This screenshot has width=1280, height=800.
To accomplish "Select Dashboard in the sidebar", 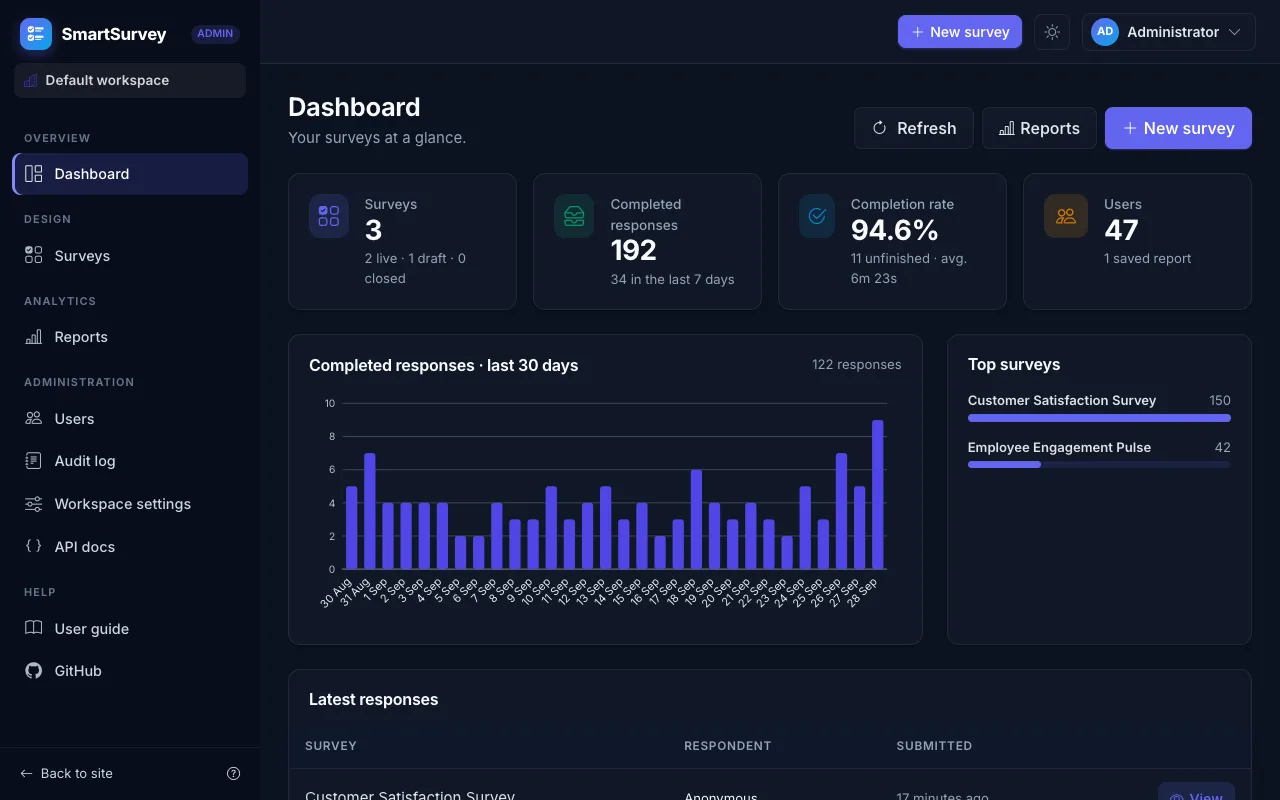I will click(x=130, y=174).
